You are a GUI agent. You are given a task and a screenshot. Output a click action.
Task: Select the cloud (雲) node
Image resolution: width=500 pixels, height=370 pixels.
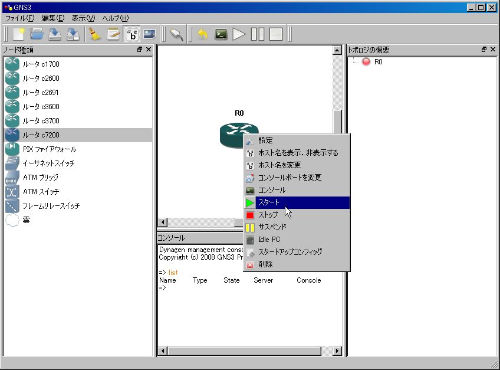(78, 220)
